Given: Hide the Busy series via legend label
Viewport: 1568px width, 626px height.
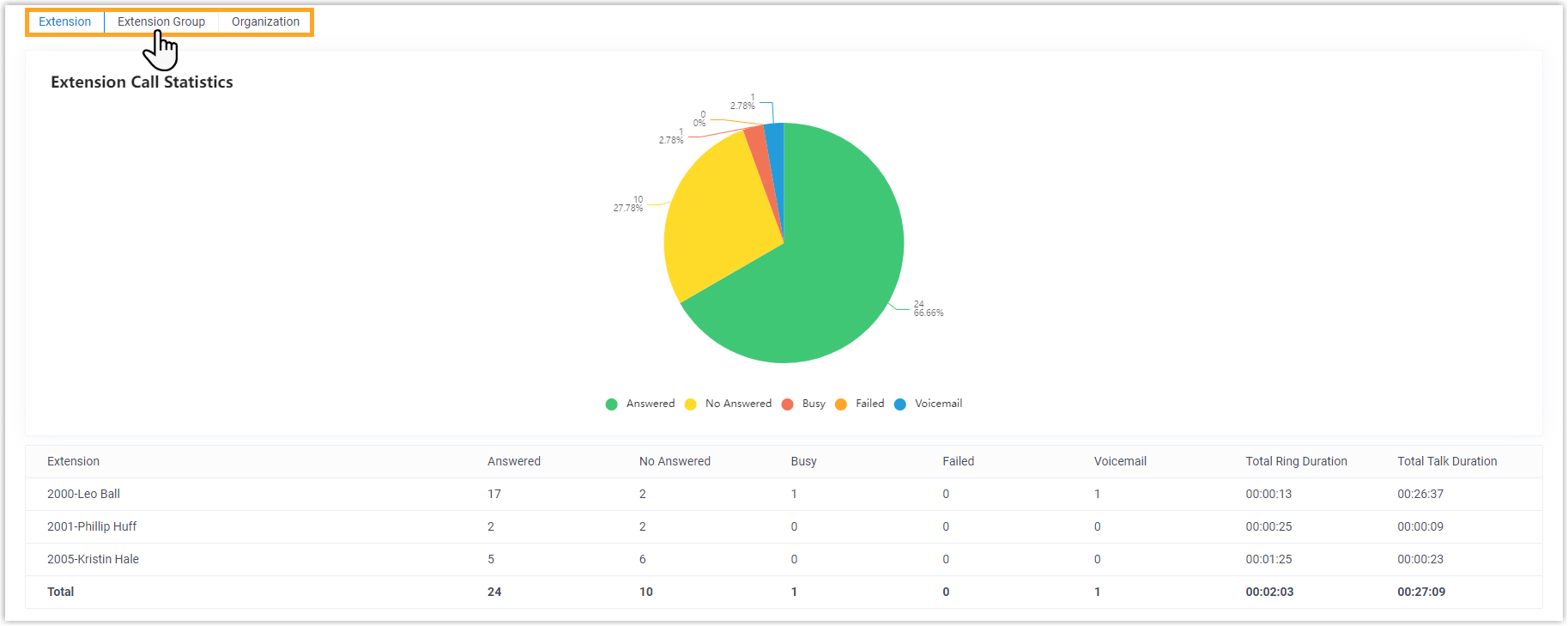Looking at the screenshot, I should pos(814,404).
